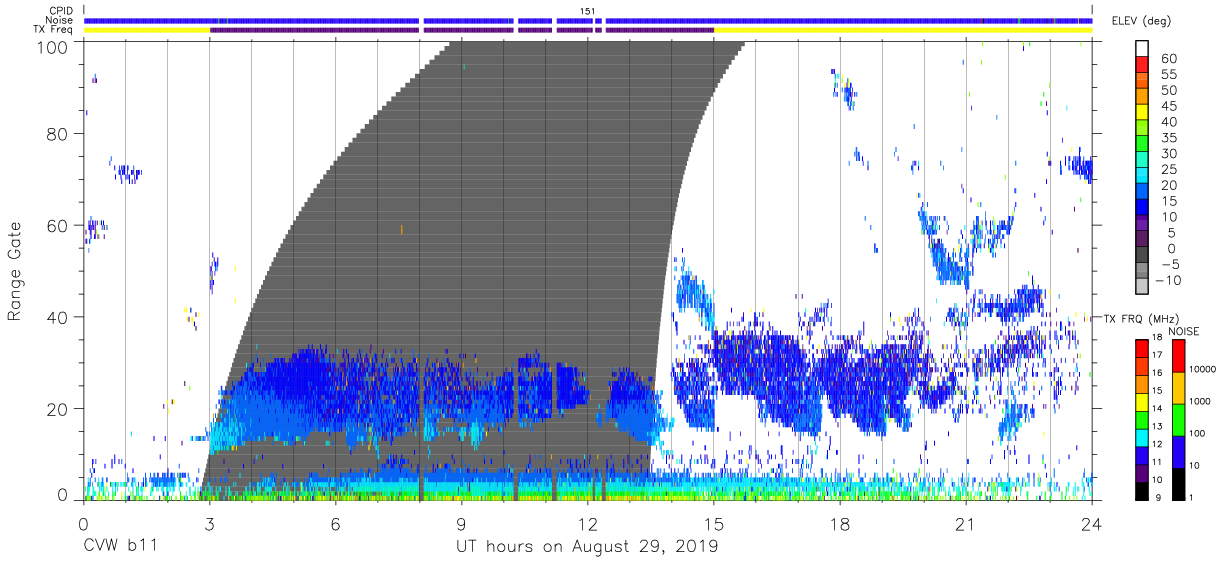
Task: Click the CPID value '151' above the plot
Action: point(588,11)
